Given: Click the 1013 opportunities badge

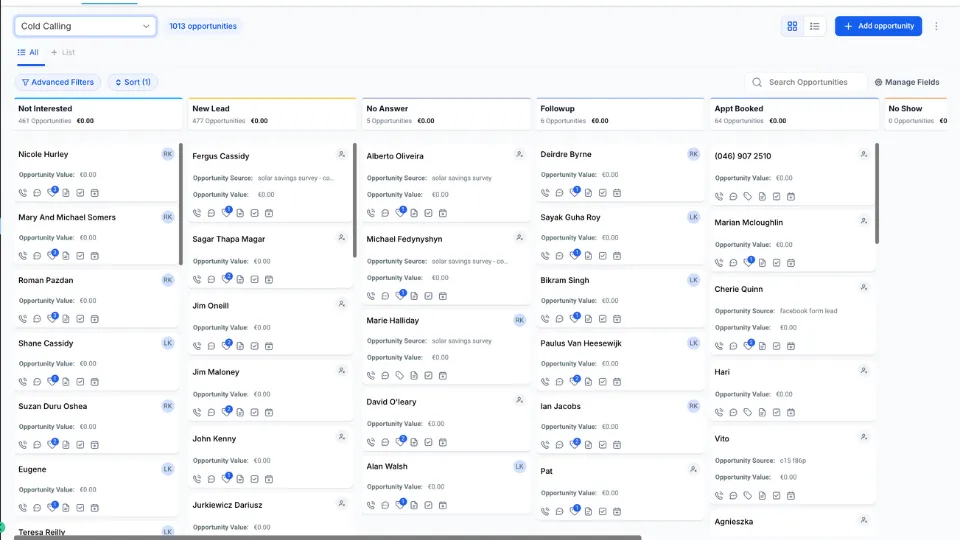Looking at the screenshot, I should (x=203, y=26).
